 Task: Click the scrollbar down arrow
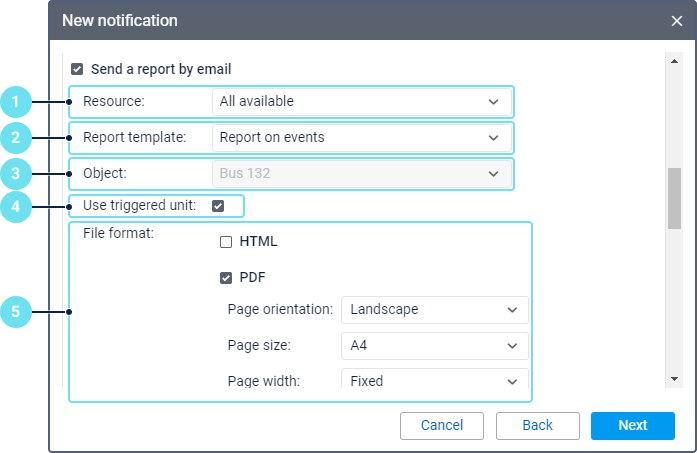tap(675, 379)
